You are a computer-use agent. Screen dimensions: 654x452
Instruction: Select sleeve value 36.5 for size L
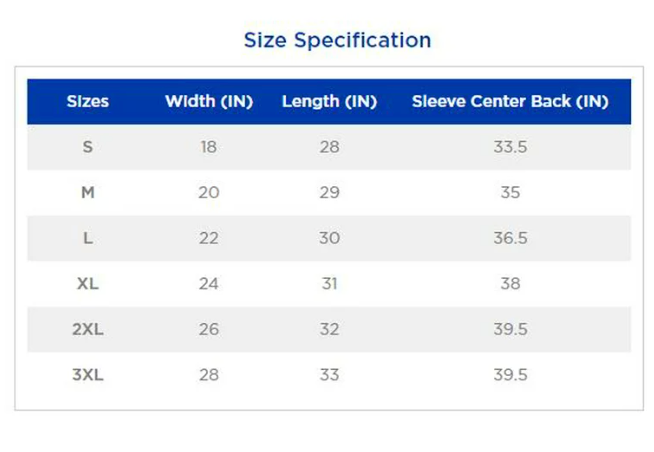tap(510, 238)
